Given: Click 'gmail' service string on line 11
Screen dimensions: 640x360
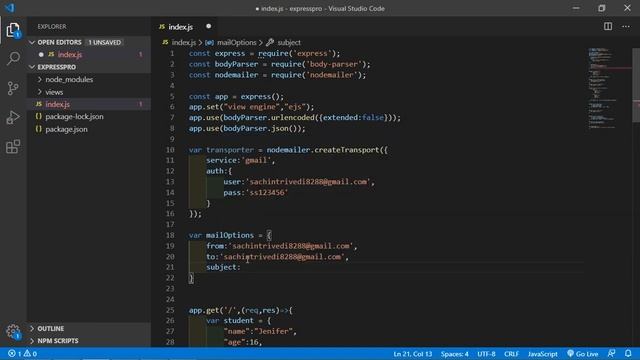Looking at the screenshot, I should click(256, 160).
